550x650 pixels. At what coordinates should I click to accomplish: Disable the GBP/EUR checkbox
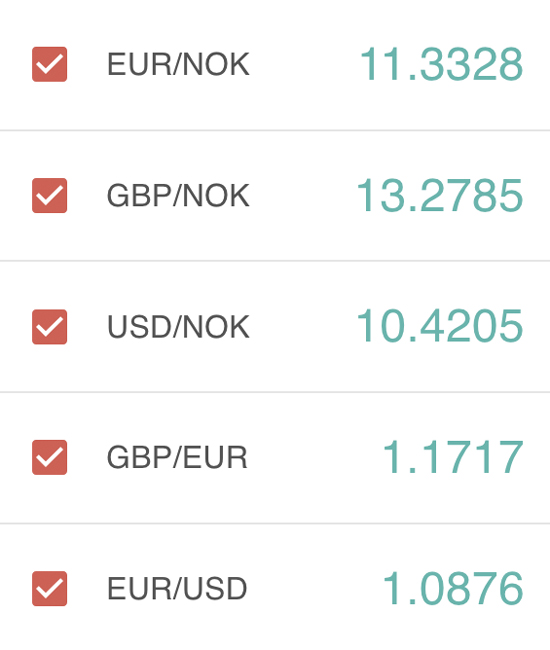[49, 457]
